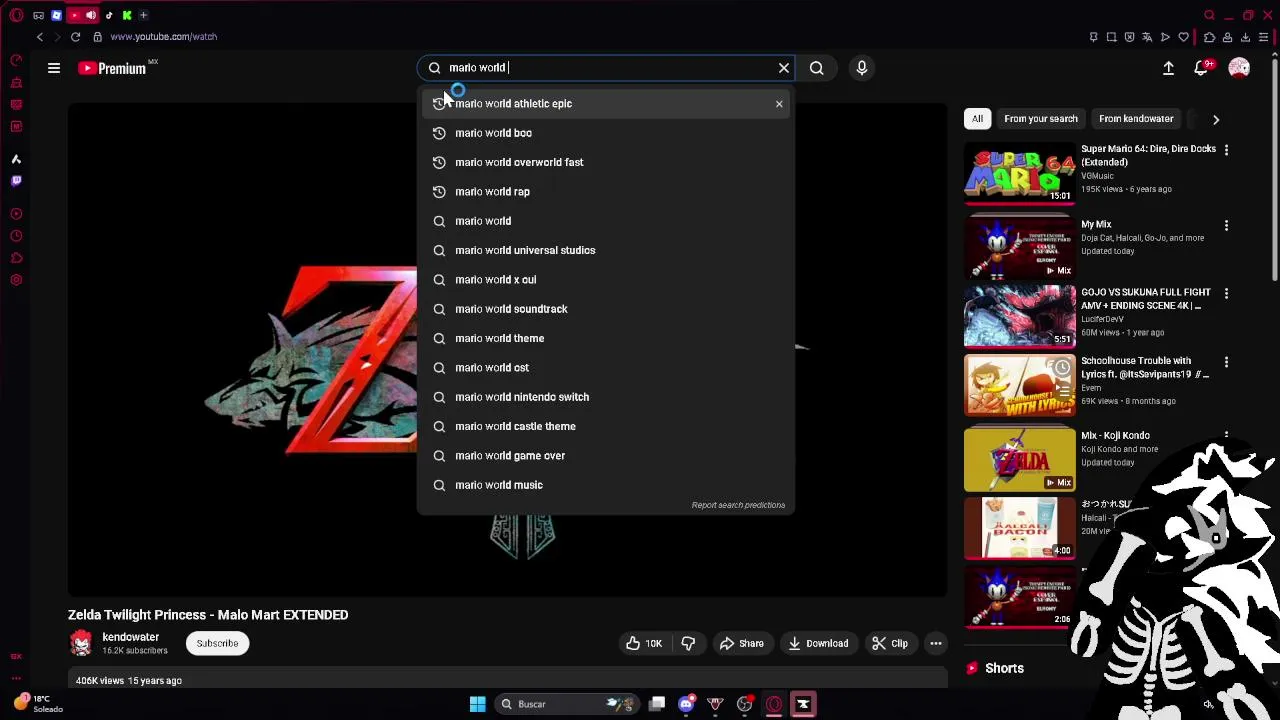This screenshot has width=1280, height=720.
Task: Choose 'mario world castle theme' suggestion
Action: pyautogui.click(x=606, y=426)
